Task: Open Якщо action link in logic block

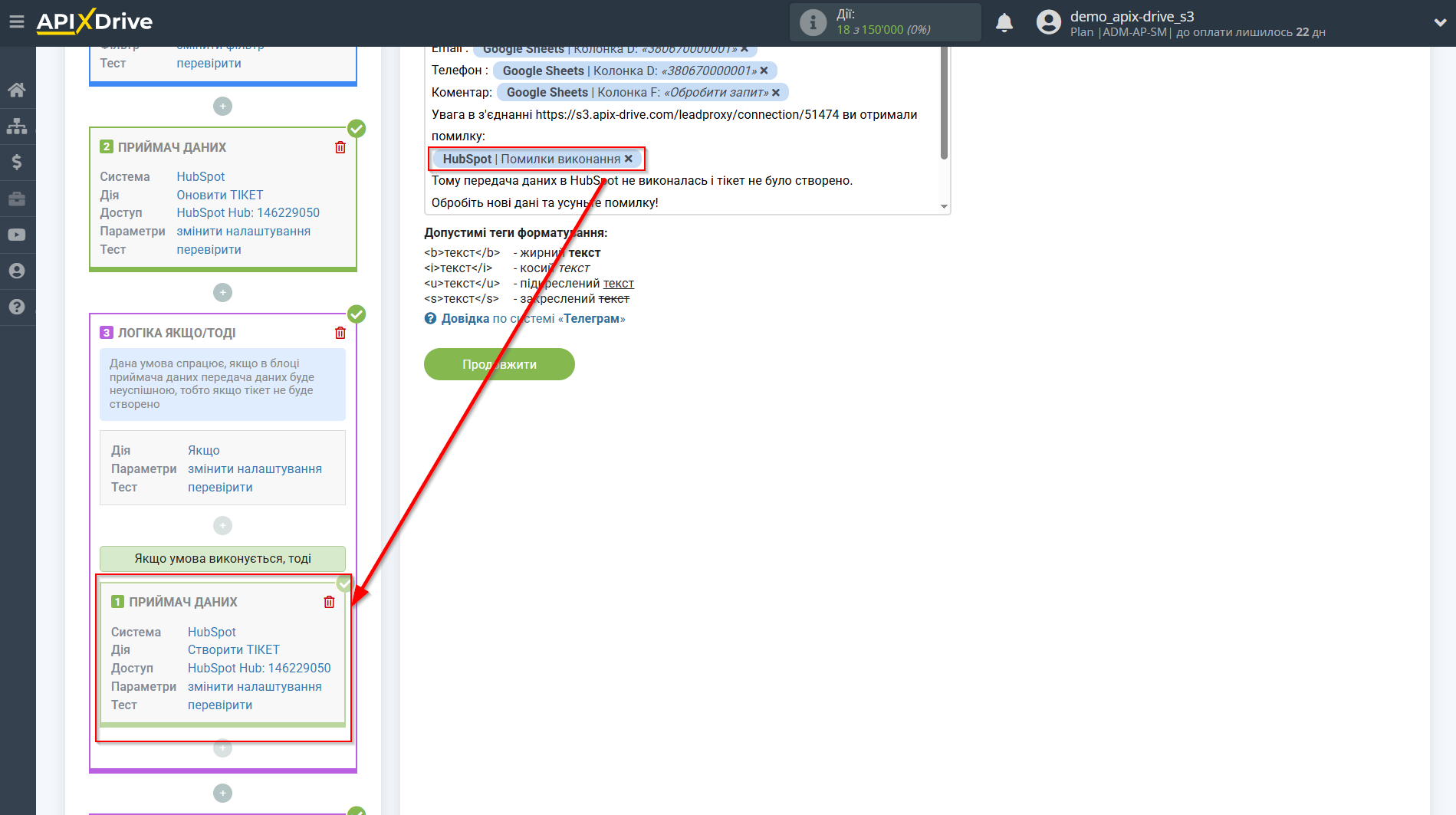Action: (x=204, y=450)
